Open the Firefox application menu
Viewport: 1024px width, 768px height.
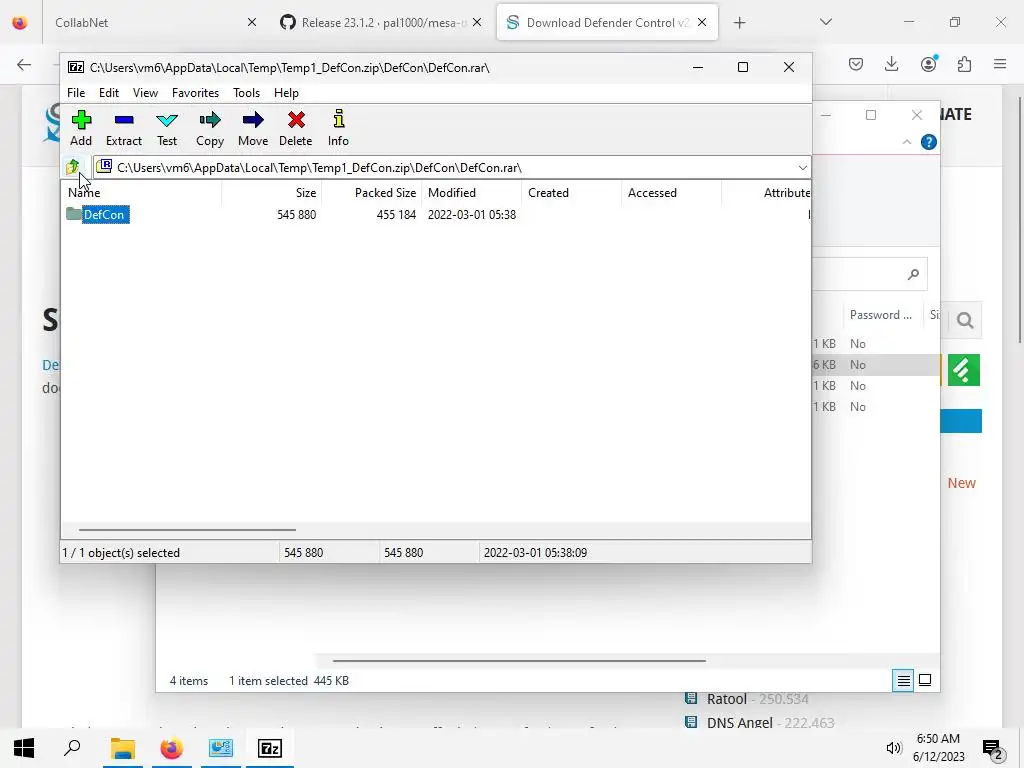coord(1000,64)
